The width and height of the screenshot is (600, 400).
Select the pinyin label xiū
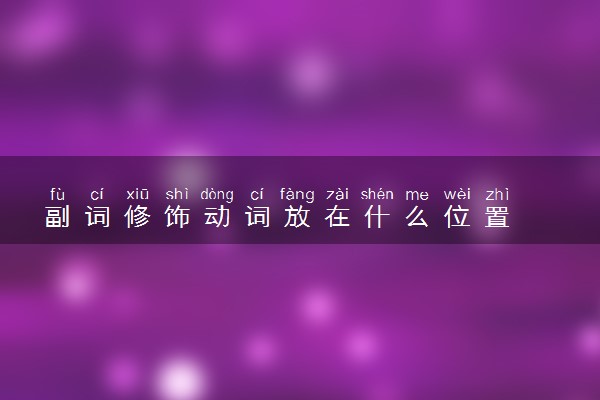pos(137,194)
